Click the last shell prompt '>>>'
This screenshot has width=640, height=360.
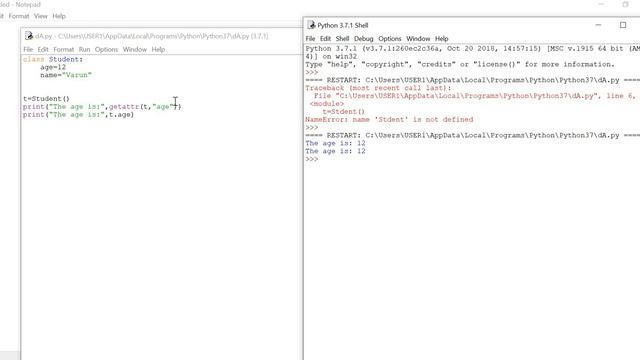(x=311, y=159)
